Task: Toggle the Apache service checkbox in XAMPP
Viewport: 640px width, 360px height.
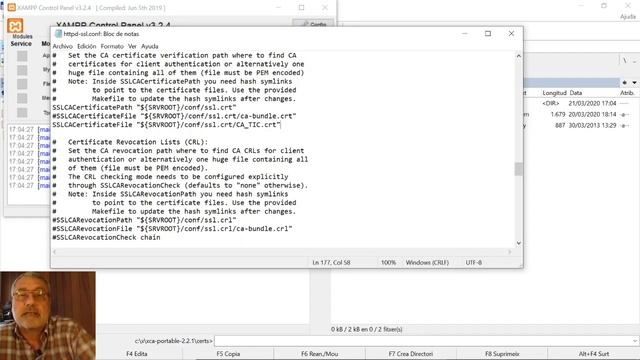Action: point(22,56)
